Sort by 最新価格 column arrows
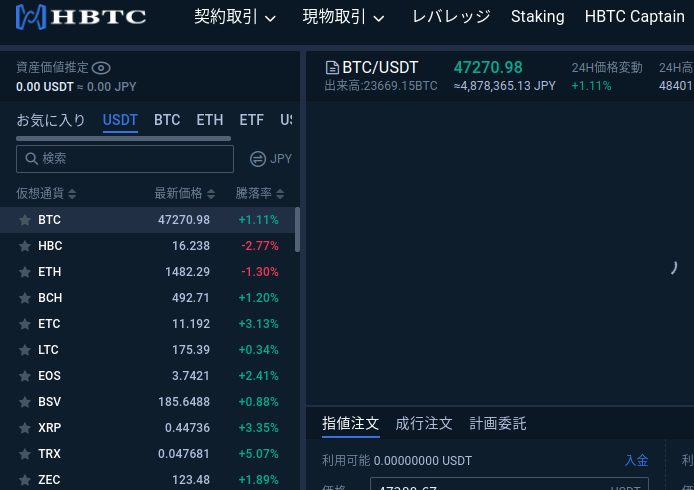694x490 pixels. (x=211, y=194)
